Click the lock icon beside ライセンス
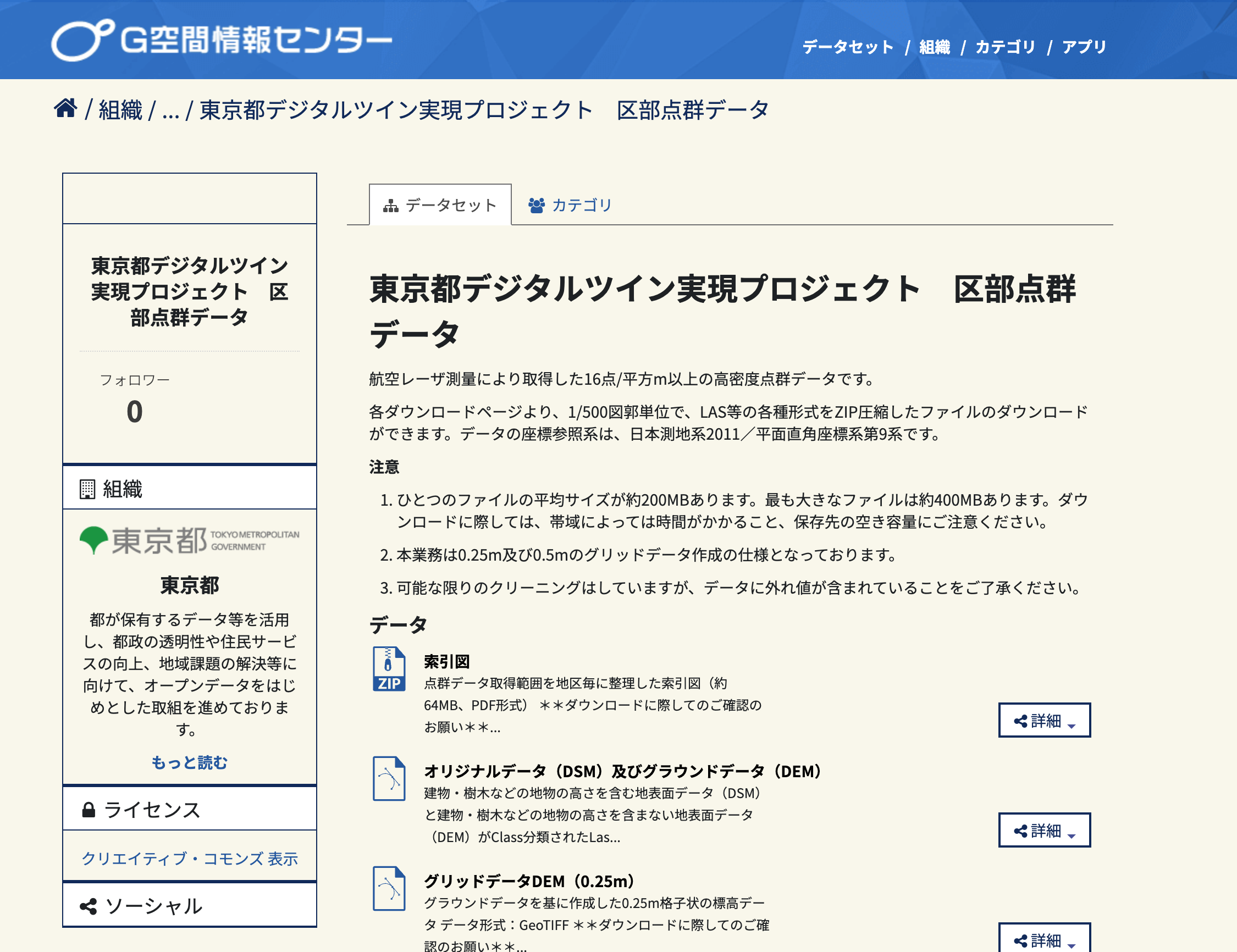 pos(89,810)
